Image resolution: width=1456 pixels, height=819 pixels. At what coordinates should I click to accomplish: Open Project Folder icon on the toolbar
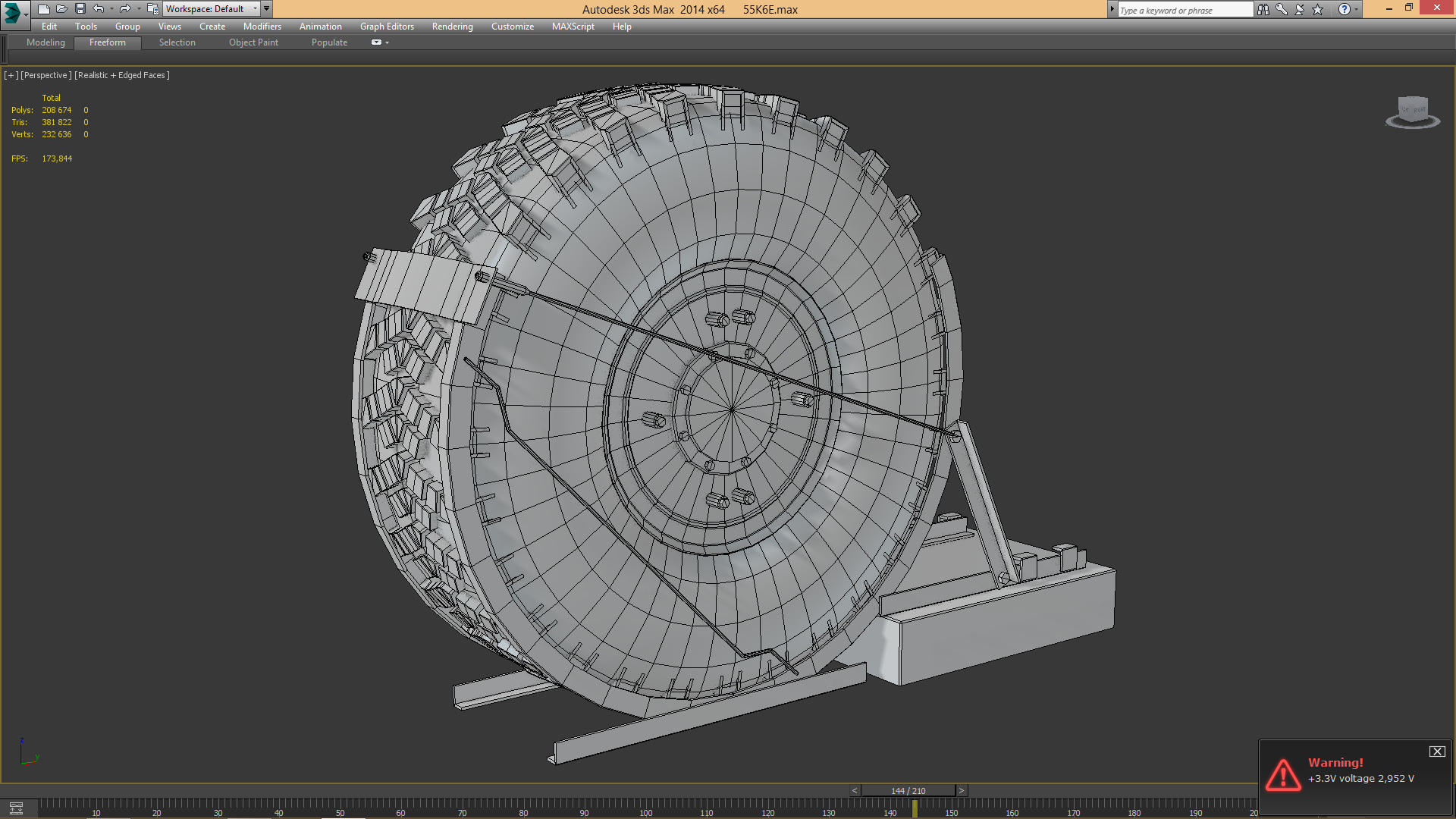click(152, 8)
